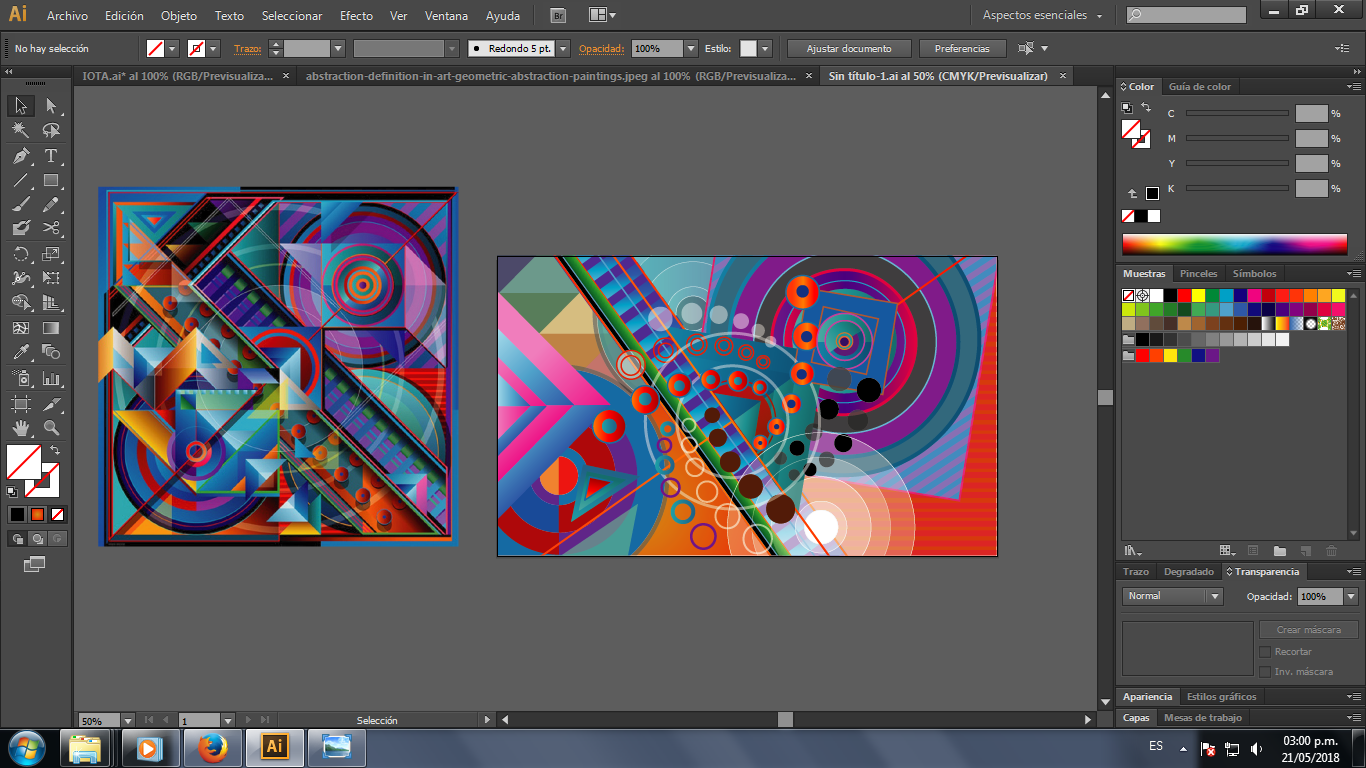Click the horizontal scrollbar thumb
This screenshot has height=768, width=1366.
pos(785,719)
